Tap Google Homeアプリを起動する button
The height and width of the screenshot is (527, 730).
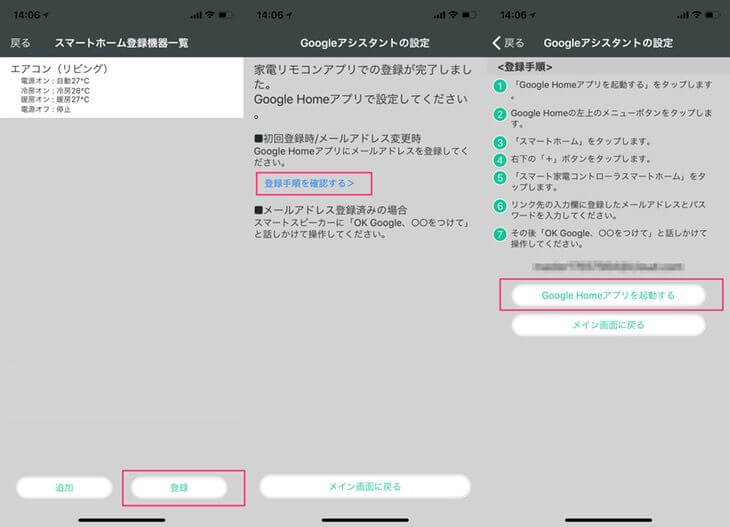point(608,295)
